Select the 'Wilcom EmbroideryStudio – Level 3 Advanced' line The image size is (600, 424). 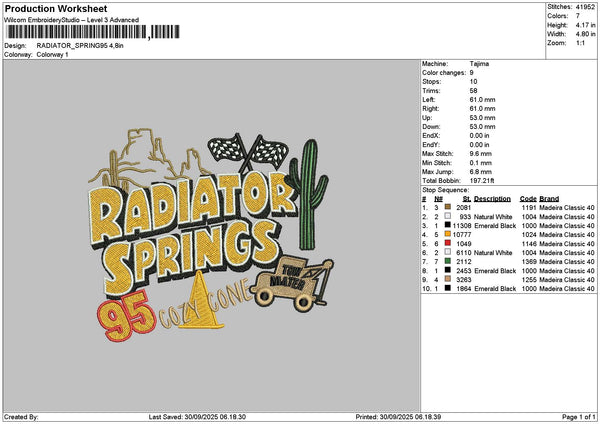[72, 20]
